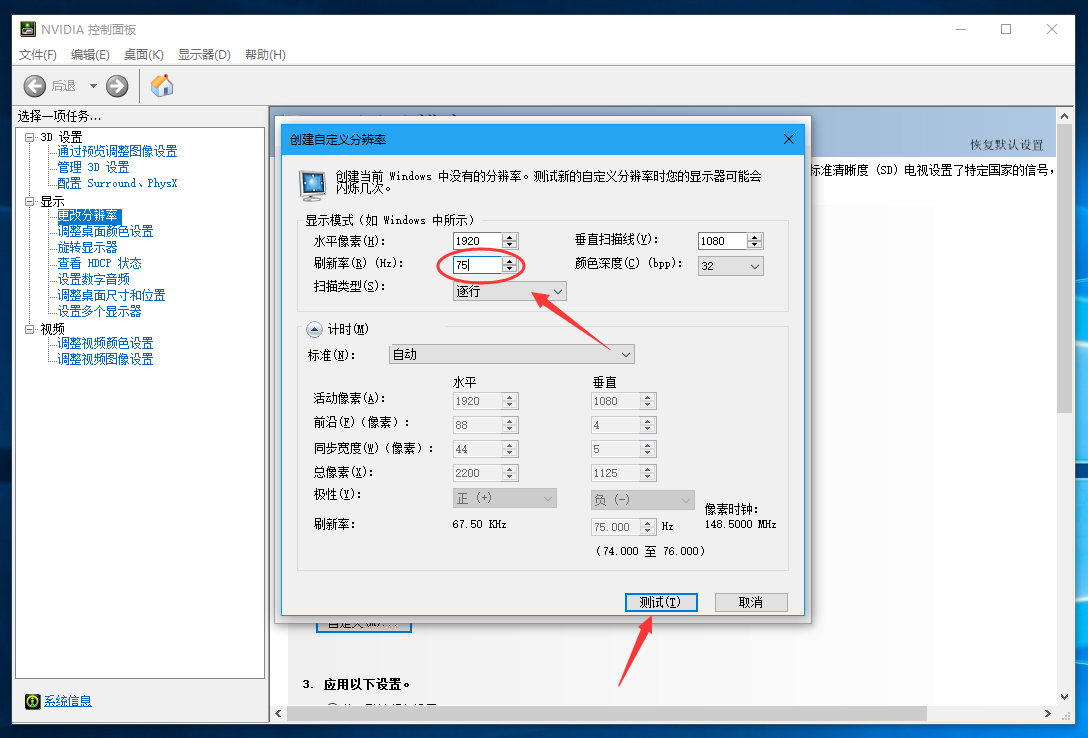
Task: Collapse the 显示 tree node
Action: (30, 201)
